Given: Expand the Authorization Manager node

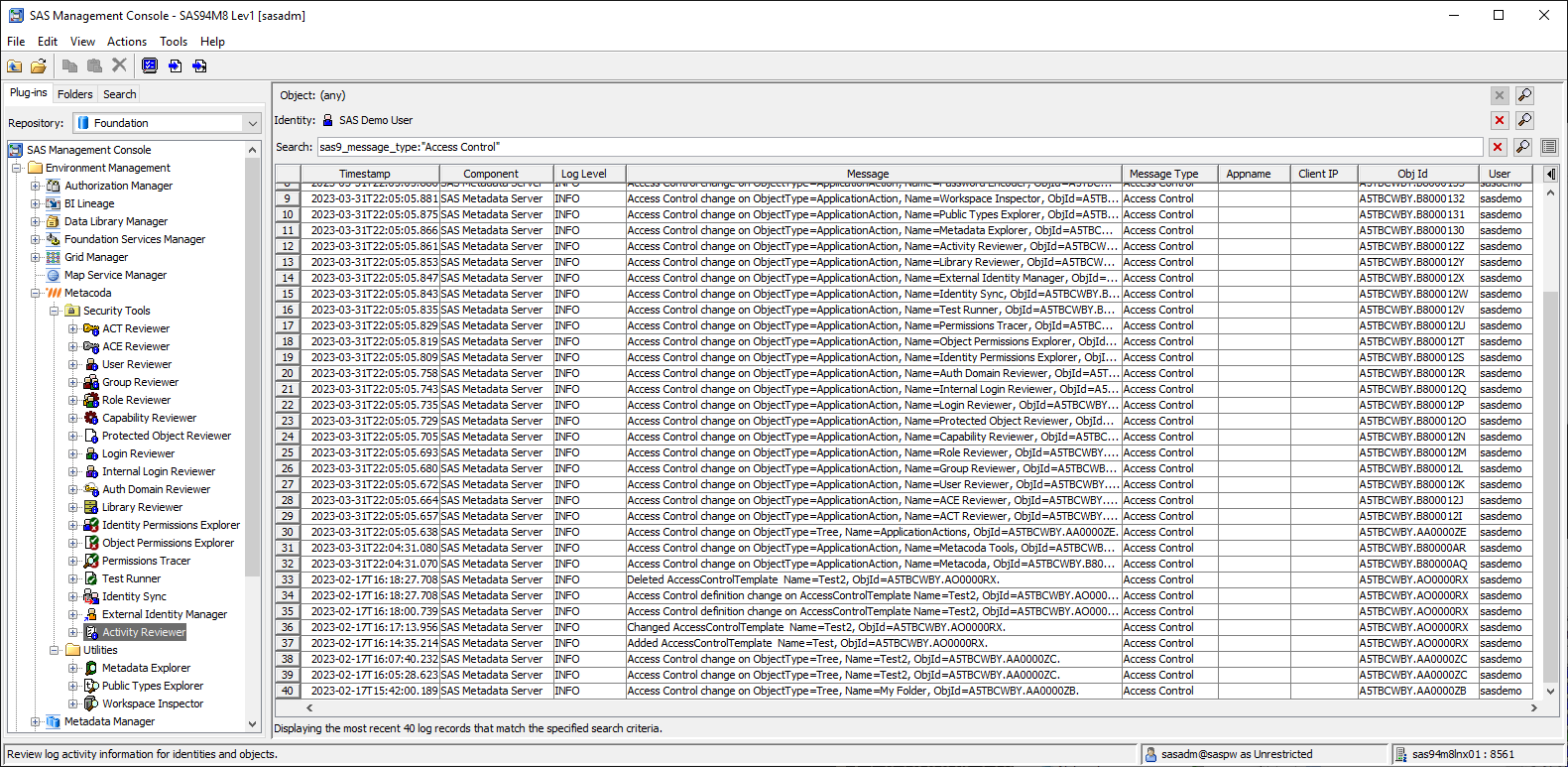Looking at the screenshot, I should click(36, 186).
